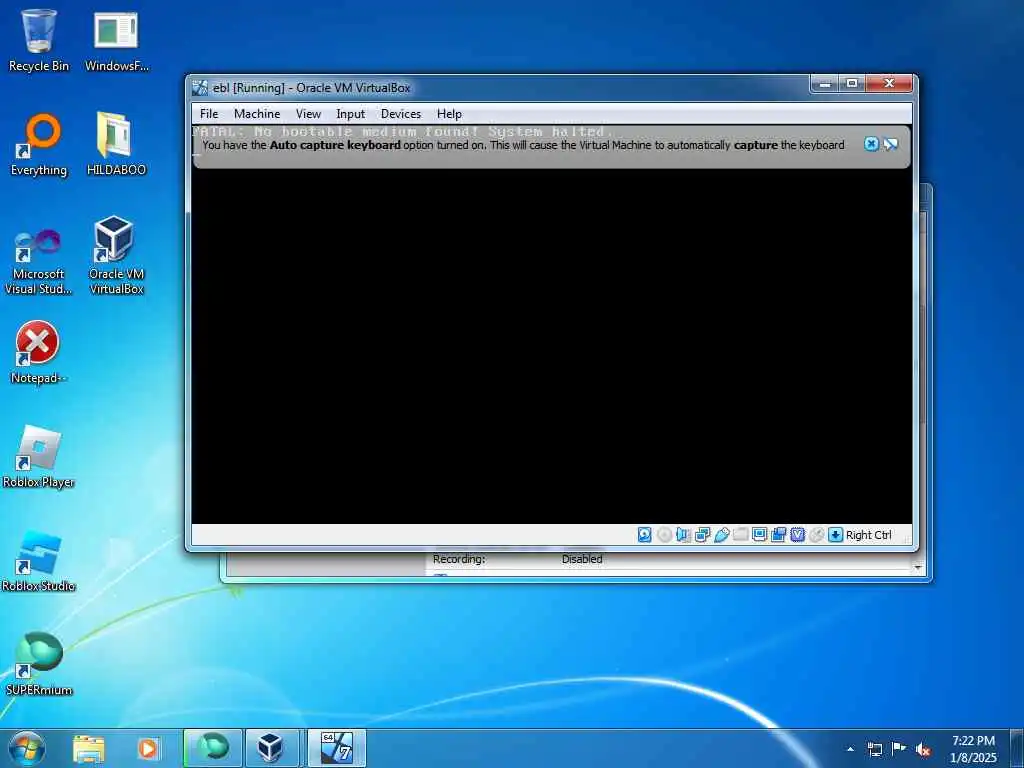Click the Recording label in Manager window
The image size is (1024, 768).
459,559
